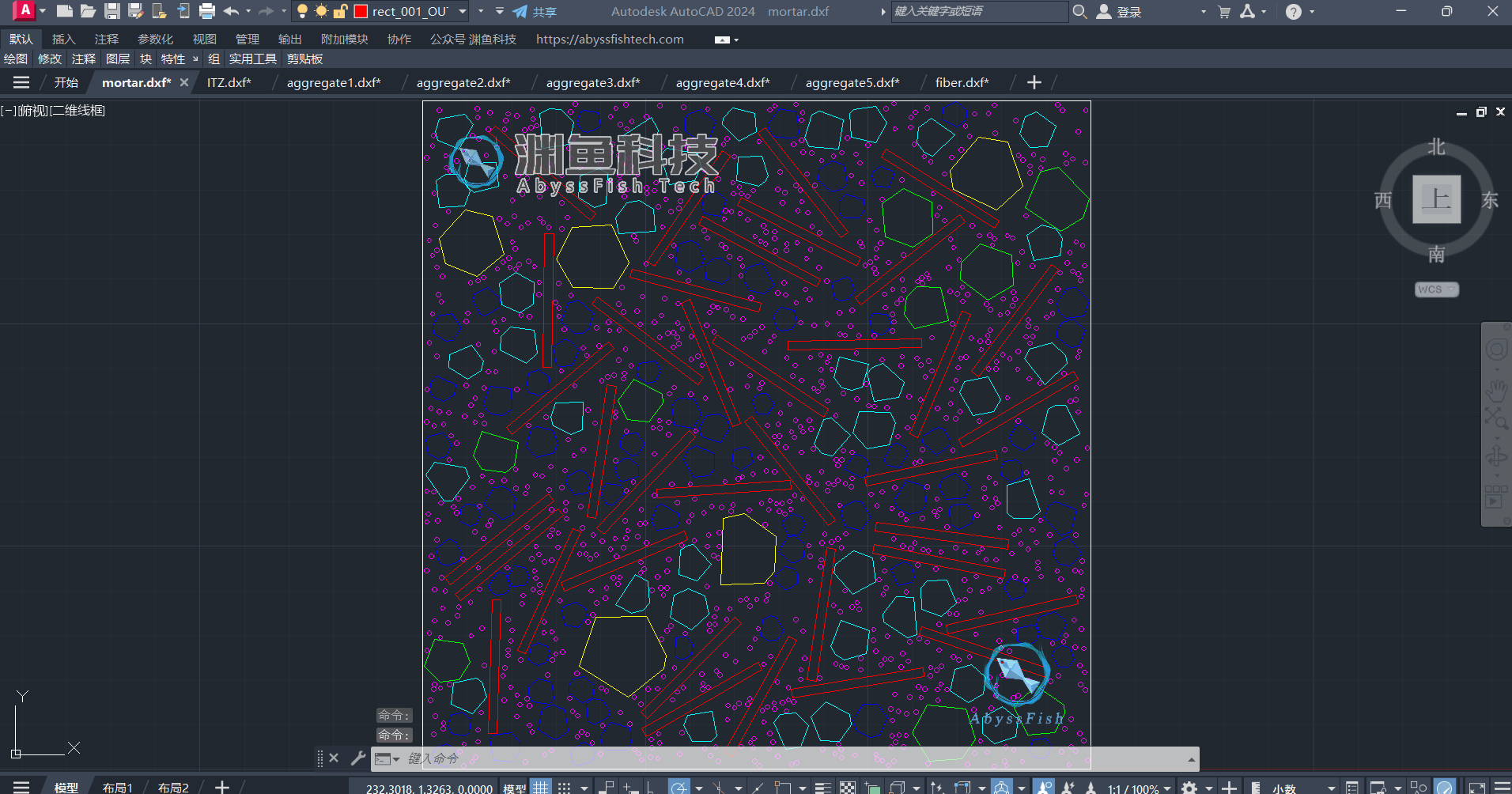
Task: Open the Autodesk App Store cart icon
Action: (1224, 12)
